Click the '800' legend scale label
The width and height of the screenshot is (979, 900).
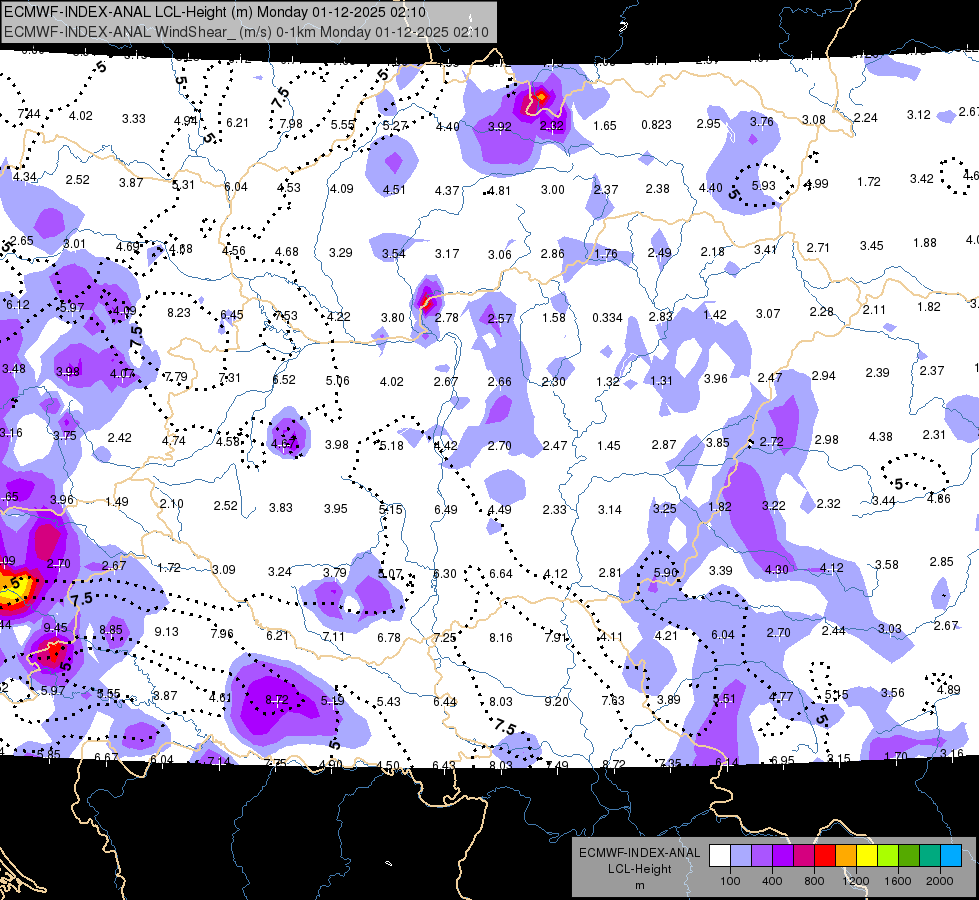[814, 881]
